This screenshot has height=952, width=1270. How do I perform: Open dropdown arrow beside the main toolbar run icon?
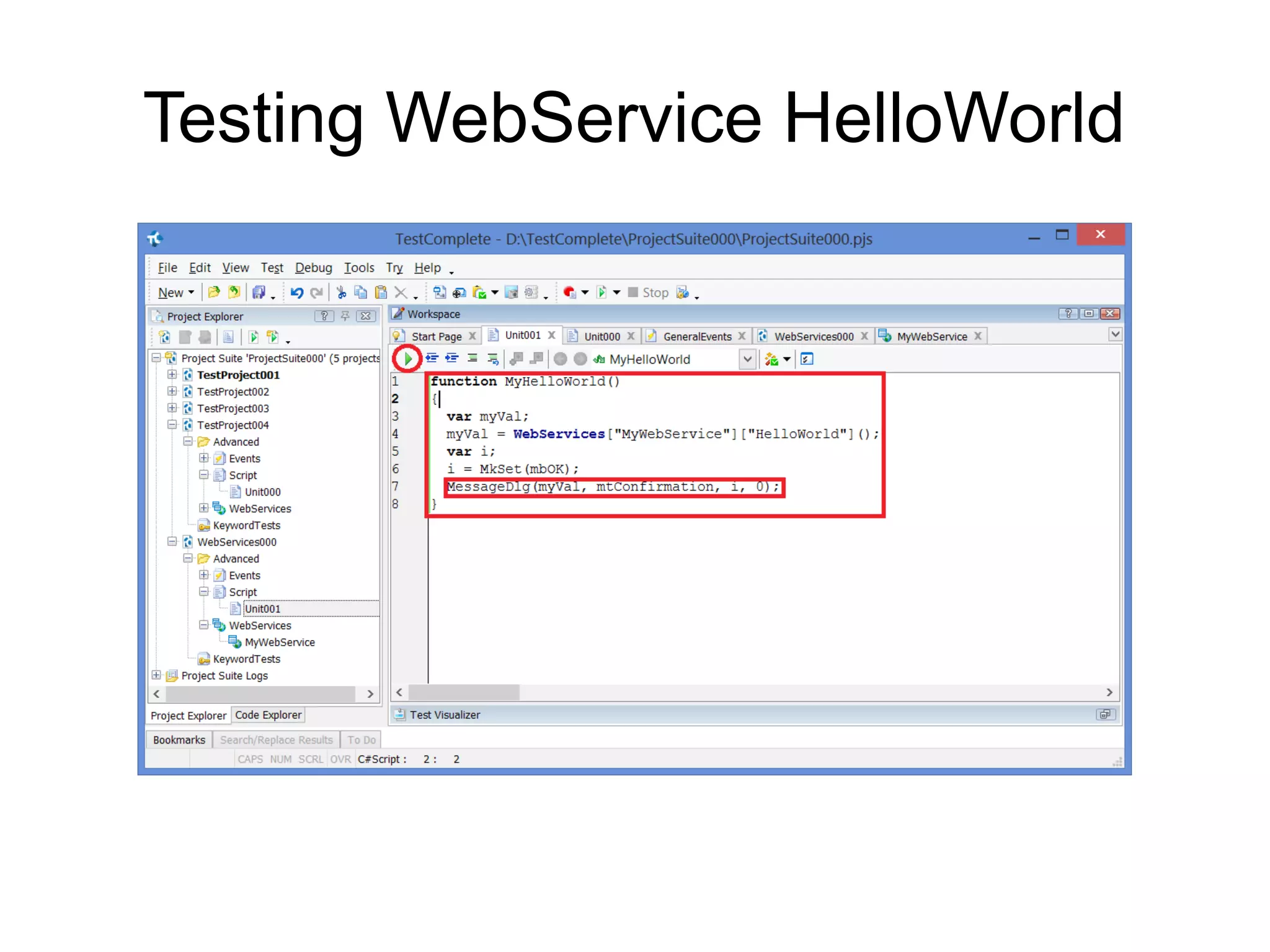616,292
